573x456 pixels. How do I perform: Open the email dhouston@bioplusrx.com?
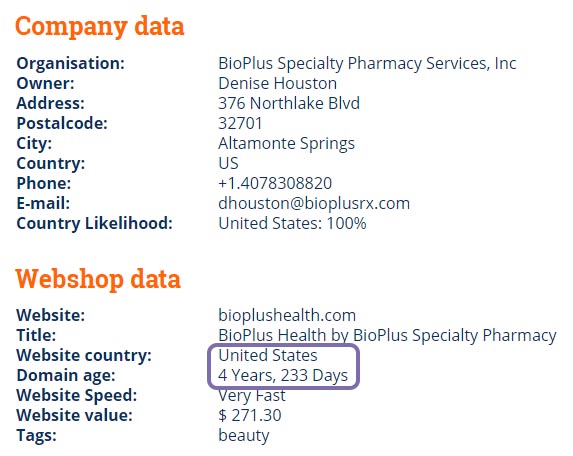coord(314,204)
